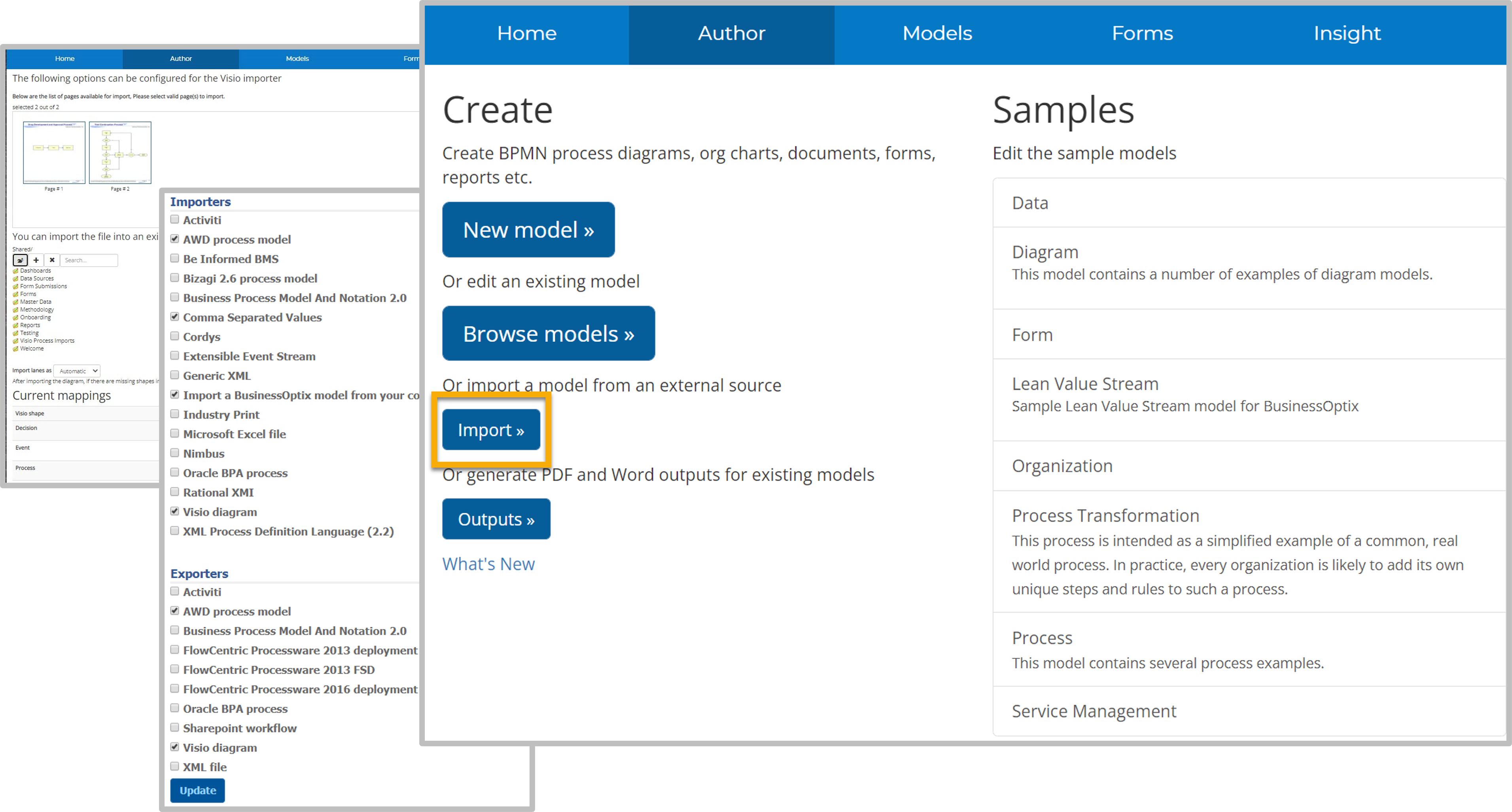Toggle Generic XML importer checkbox
The image size is (1512, 812).
pos(174,375)
